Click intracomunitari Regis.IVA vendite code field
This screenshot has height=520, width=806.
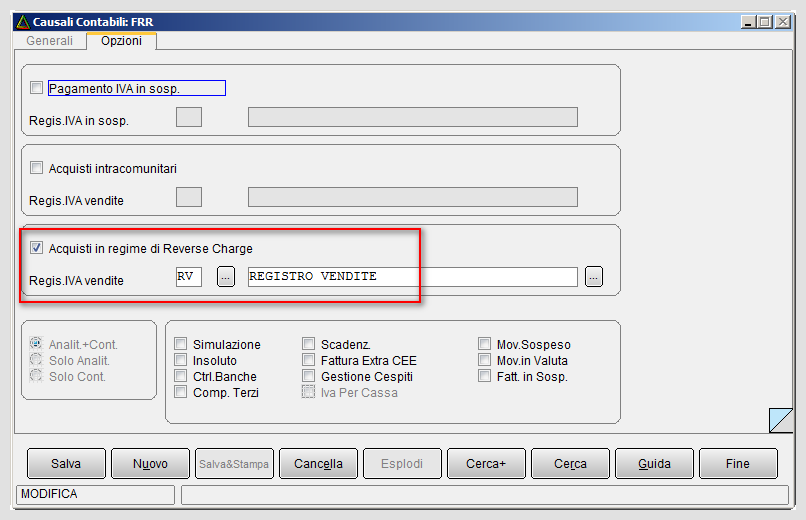pos(189,197)
